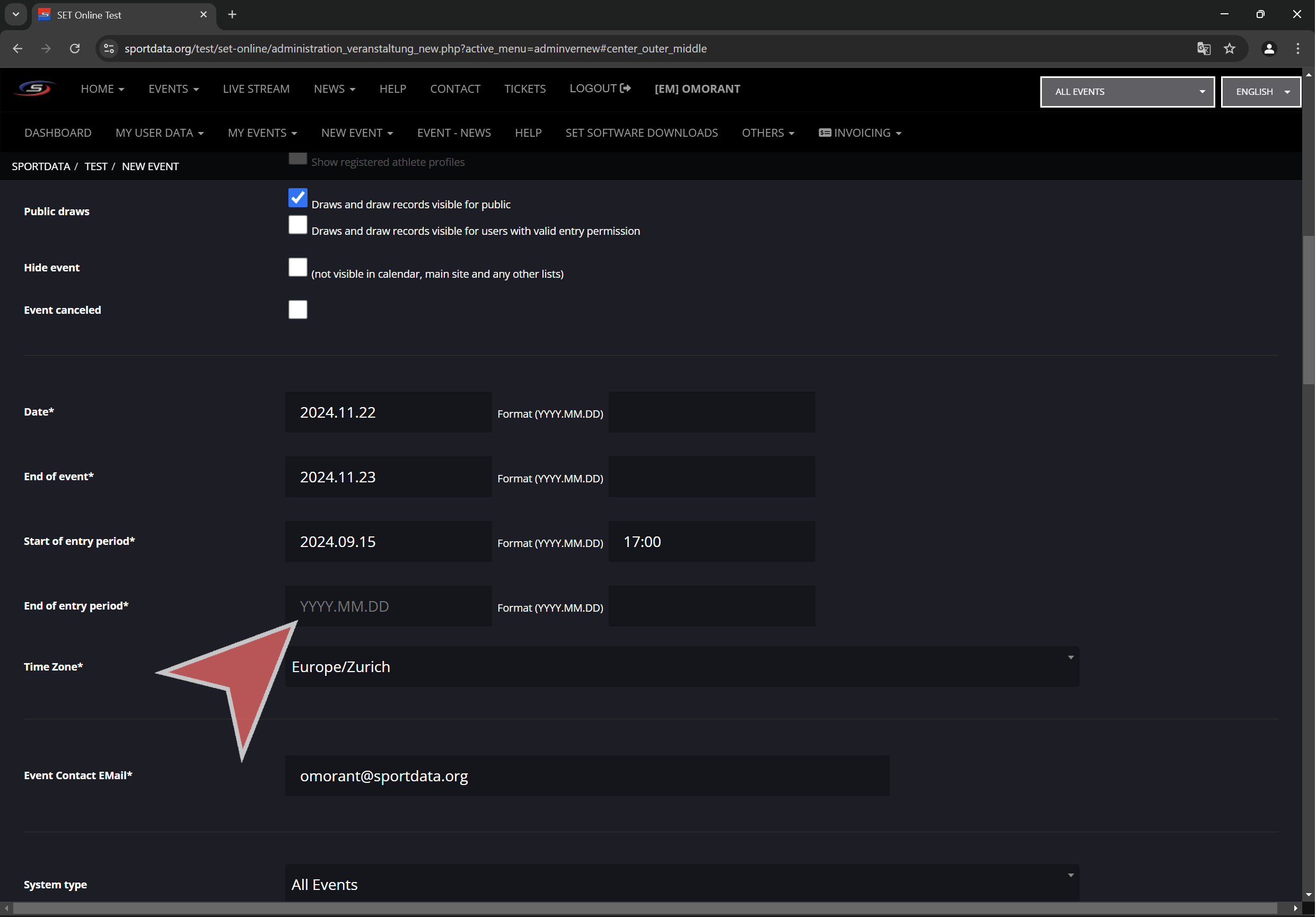Open the Chrome three-dot menu

coord(1297,49)
